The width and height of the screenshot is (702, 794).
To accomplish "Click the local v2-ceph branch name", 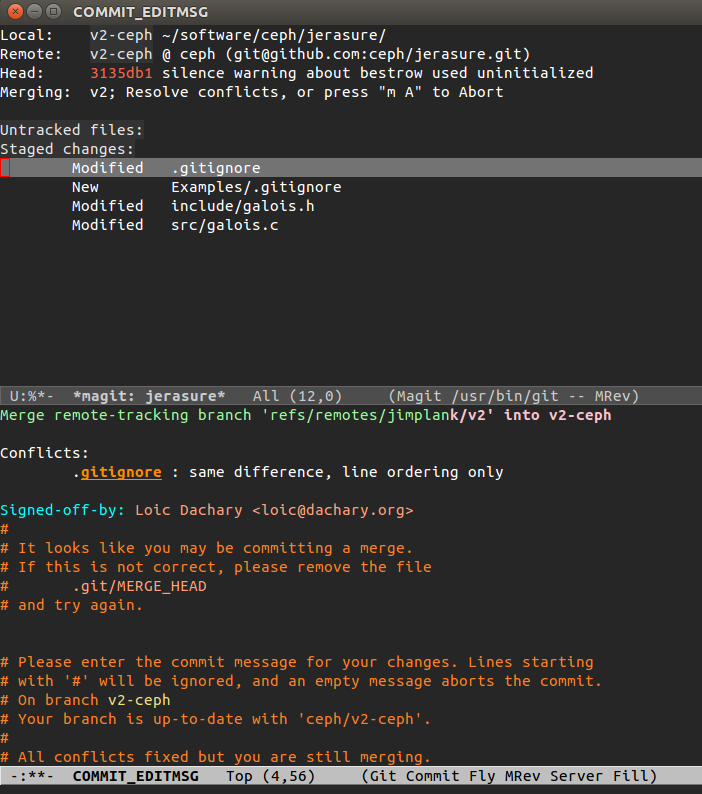I will click(x=121, y=35).
